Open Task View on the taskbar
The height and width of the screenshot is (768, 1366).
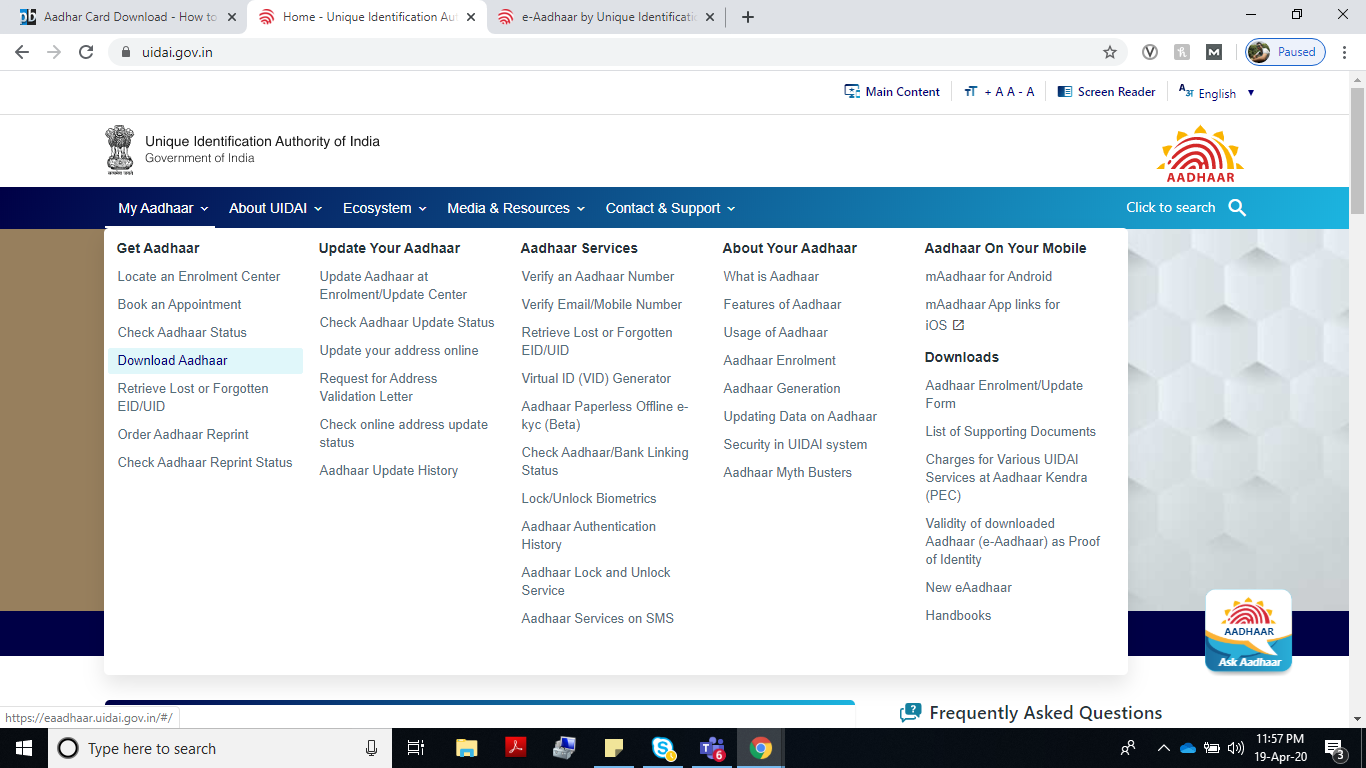pyautogui.click(x=416, y=748)
